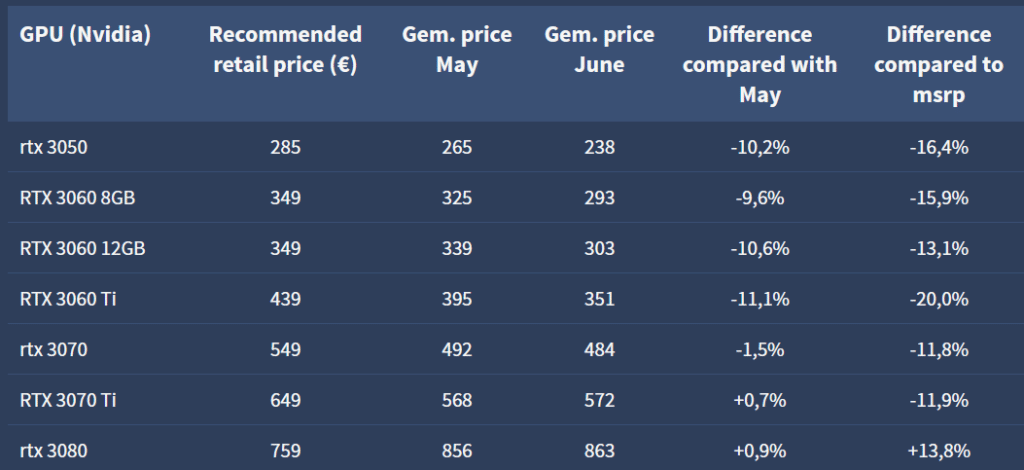Click the rtx 3070 row label
This screenshot has height=470, width=1024.
coord(53,350)
